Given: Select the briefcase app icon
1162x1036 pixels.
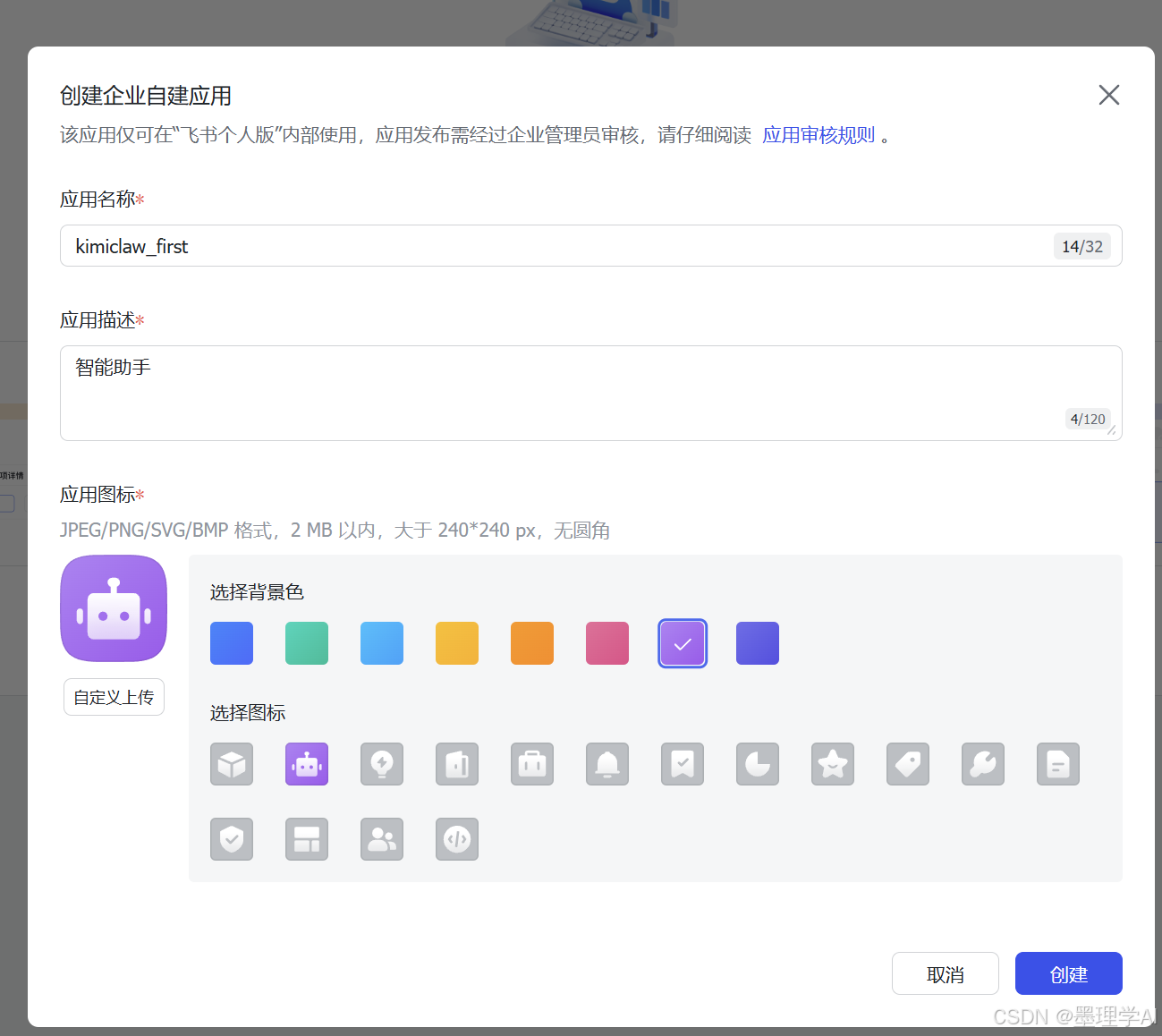Looking at the screenshot, I should (x=532, y=764).
